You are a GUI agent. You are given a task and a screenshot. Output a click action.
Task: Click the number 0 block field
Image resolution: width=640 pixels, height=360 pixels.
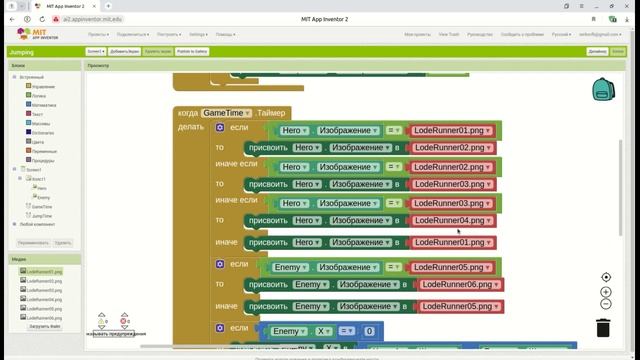[x=369, y=331]
